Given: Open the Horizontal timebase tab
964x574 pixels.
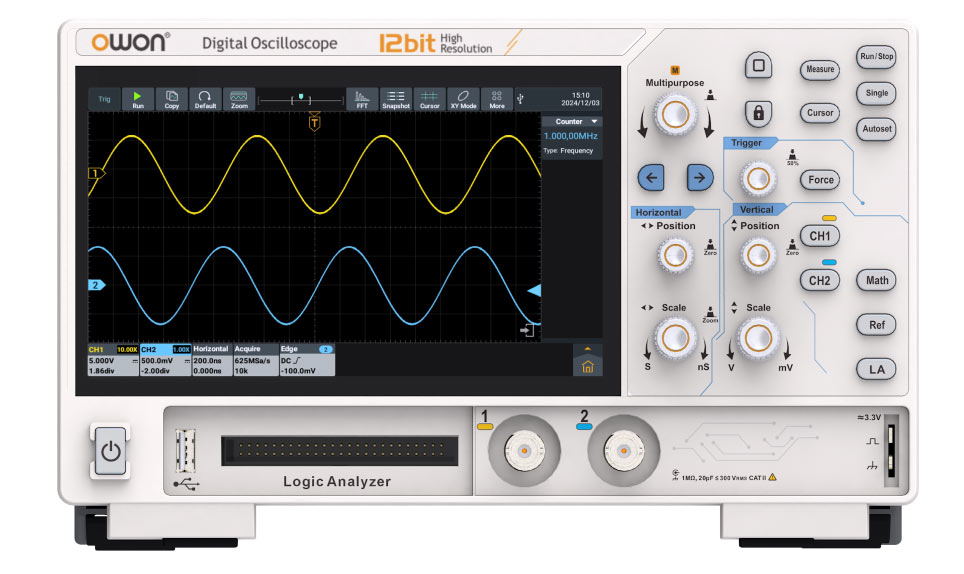Looking at the screenshot, I should pyautogui.click(x=211, y=360).
